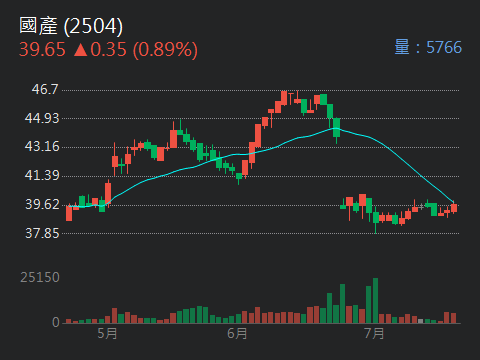Click the gray volume bar in July
The image size is (480, 360).
[x=421, y=321]
